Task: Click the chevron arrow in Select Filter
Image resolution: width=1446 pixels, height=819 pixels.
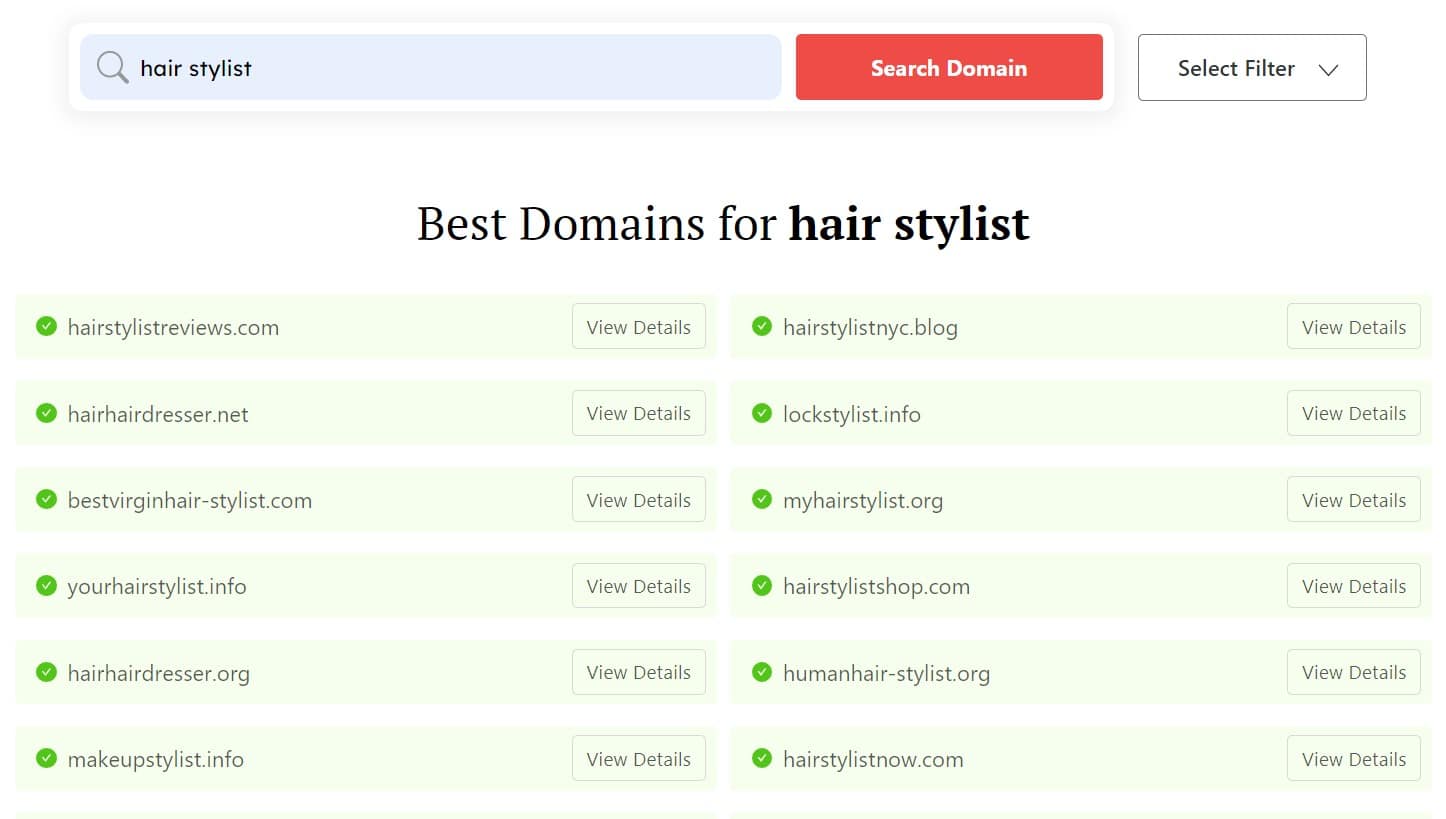Action: [1328, 69]
